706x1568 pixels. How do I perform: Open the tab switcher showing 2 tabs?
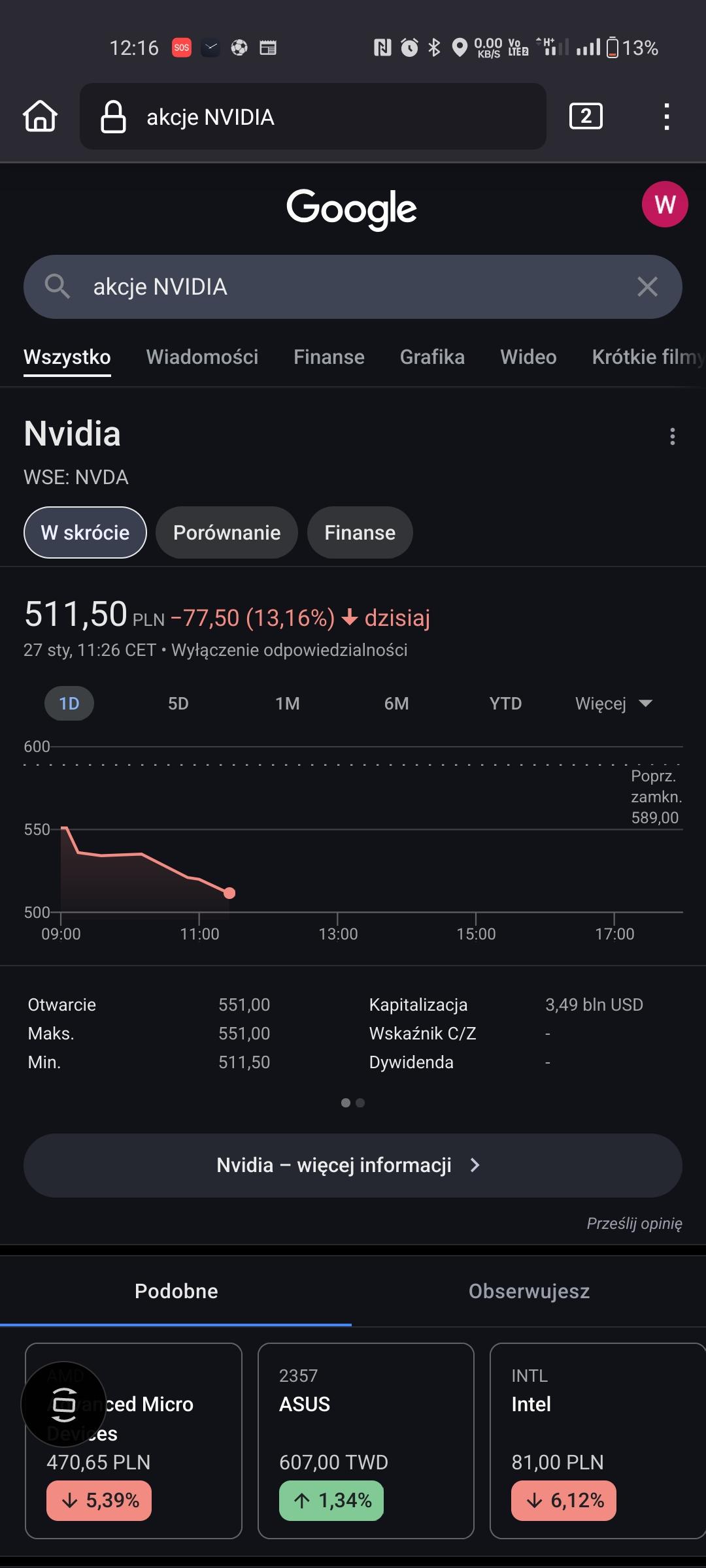click(x=586, y=116)
